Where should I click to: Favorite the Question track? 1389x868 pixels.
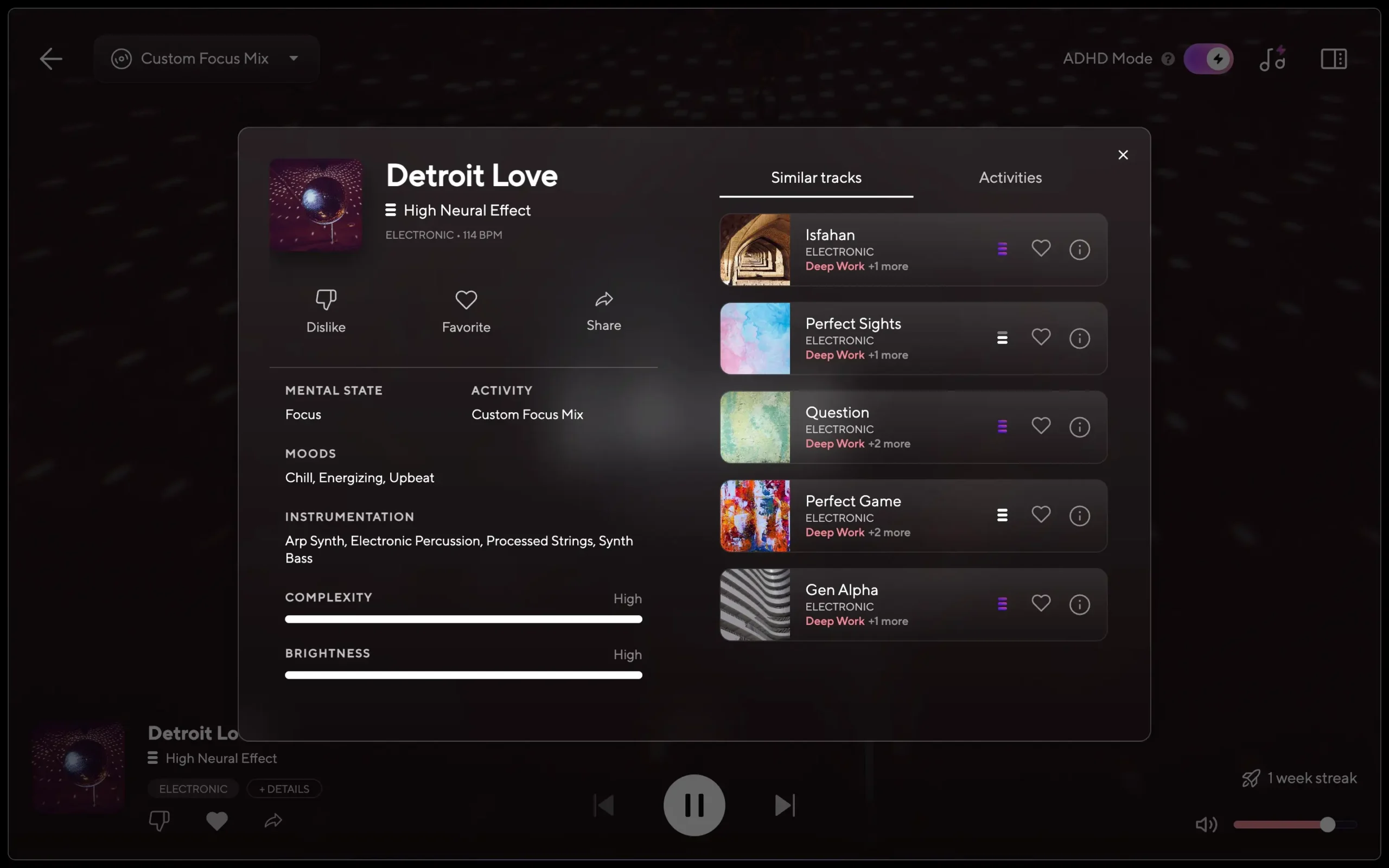1041,426
